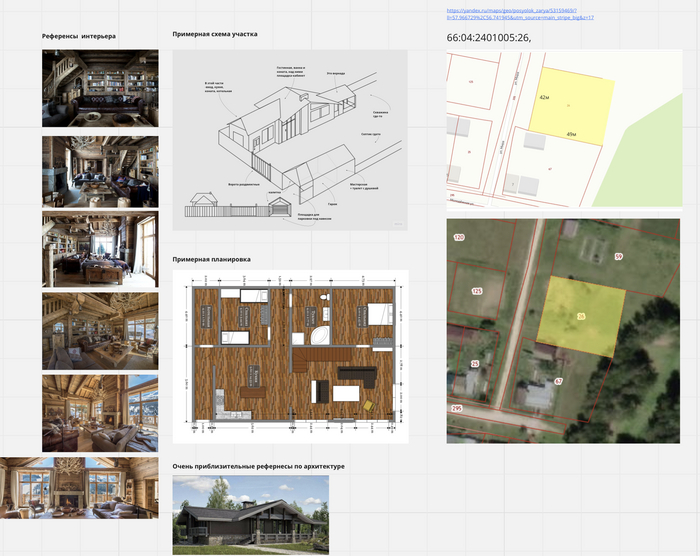Select the heading Примерная схема участка
700x556 pixels.
click(215, 34)
